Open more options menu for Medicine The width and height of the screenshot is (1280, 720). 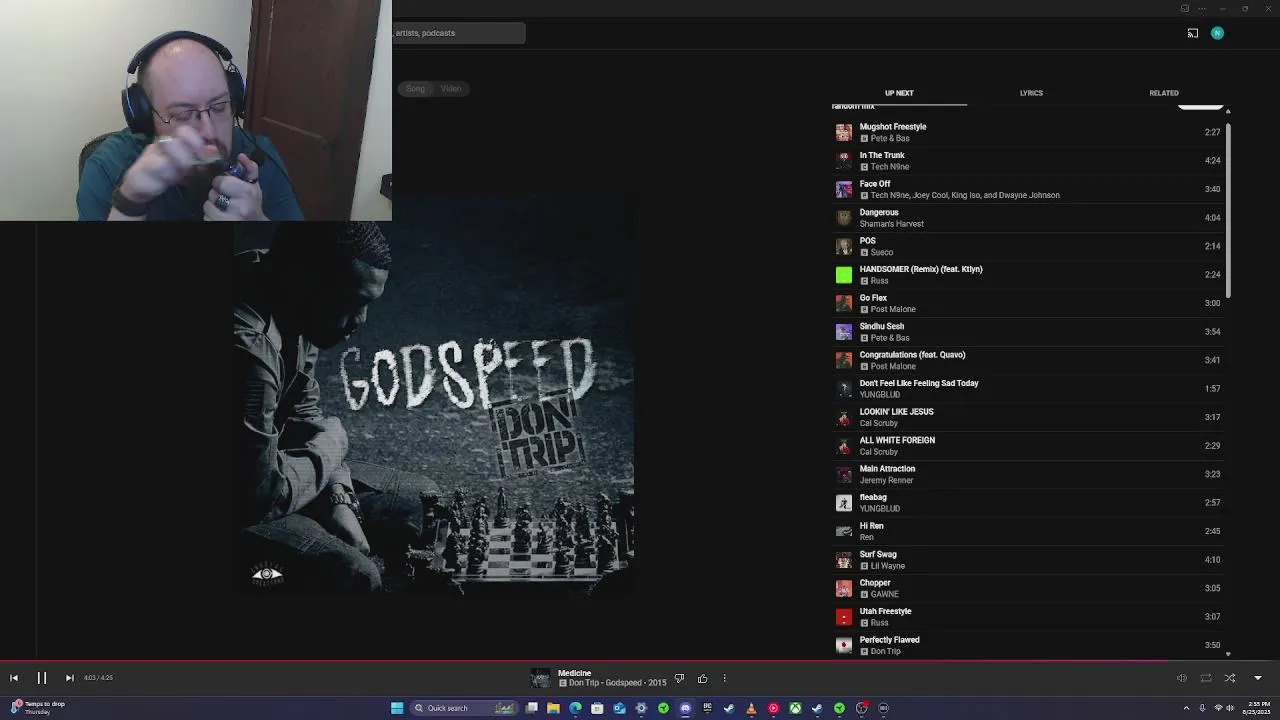[724, 679]
